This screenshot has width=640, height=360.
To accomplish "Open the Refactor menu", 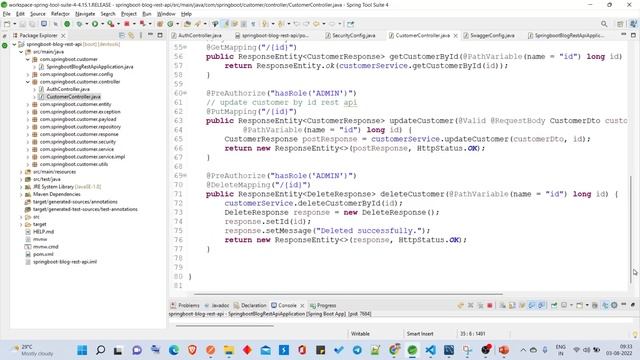I will [60, 14].
